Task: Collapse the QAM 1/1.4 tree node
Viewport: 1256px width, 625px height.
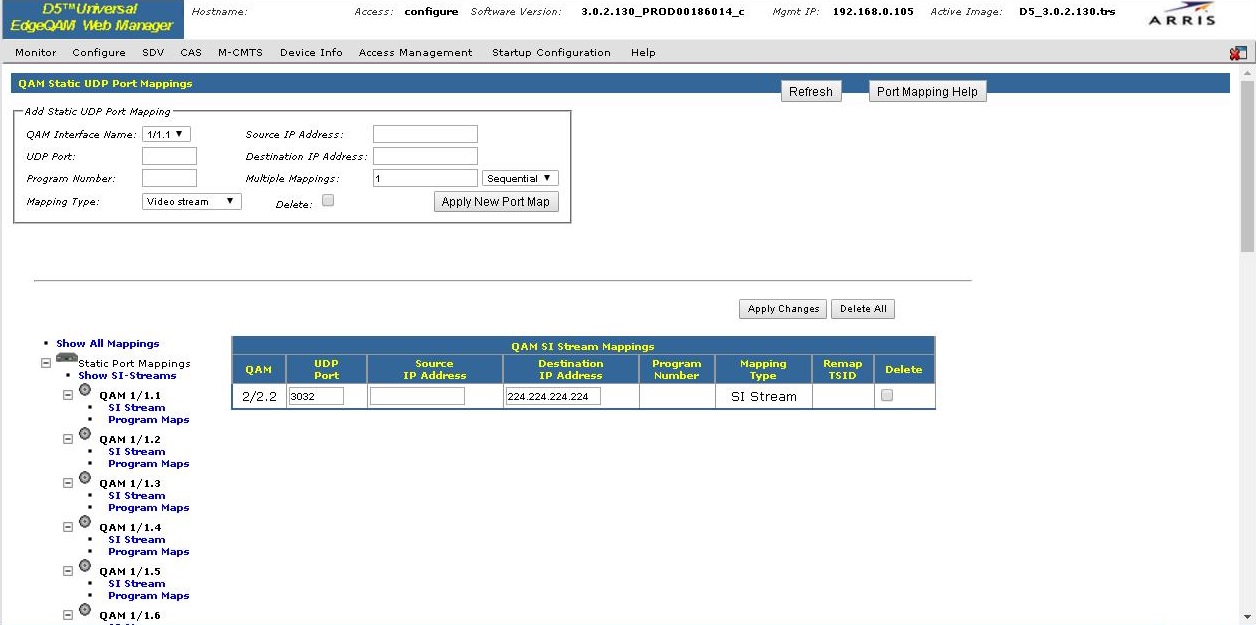Action: (68, 526)
